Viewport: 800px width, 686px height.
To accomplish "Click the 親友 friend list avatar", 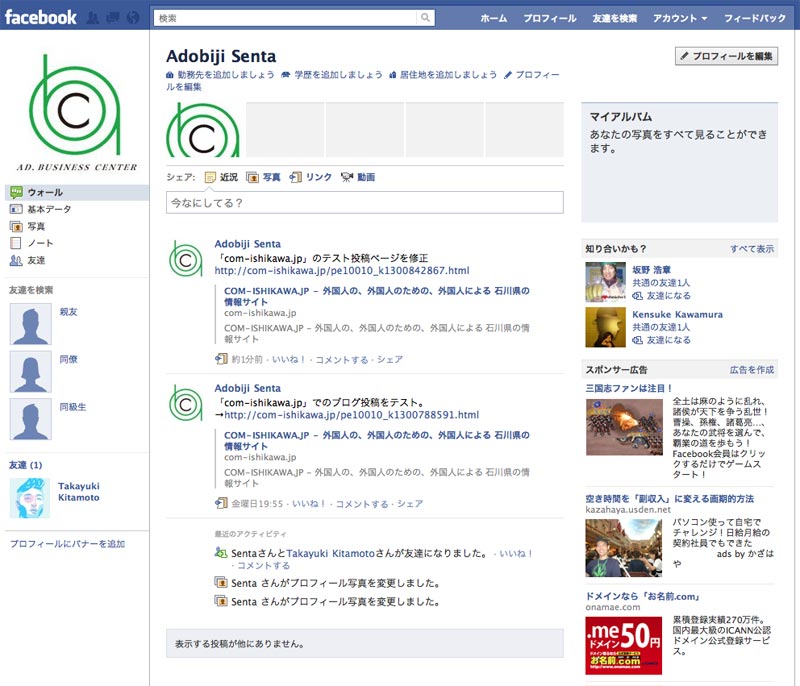I will click(x=31, y=324).
